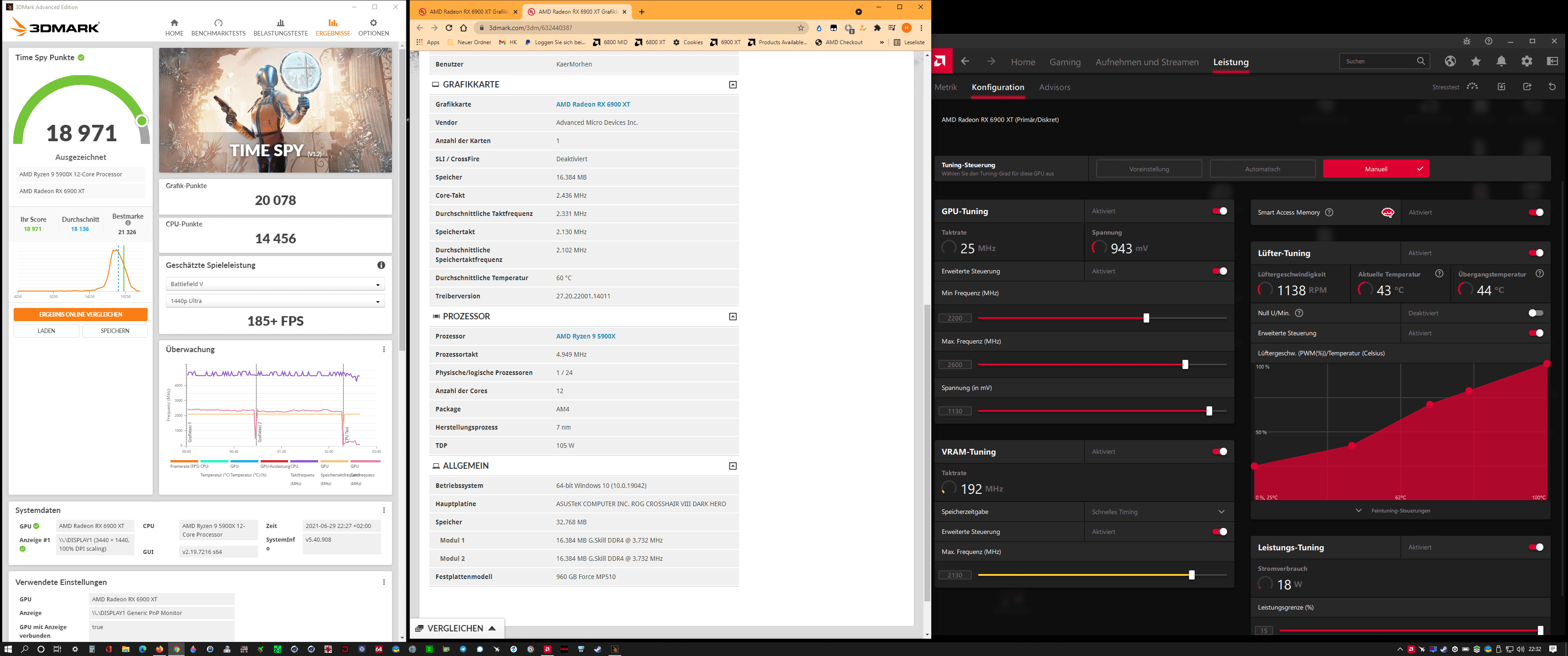Select Voreinstellung tuning preset
This screenshot has height=656, width=1568.
[1149, 169]
